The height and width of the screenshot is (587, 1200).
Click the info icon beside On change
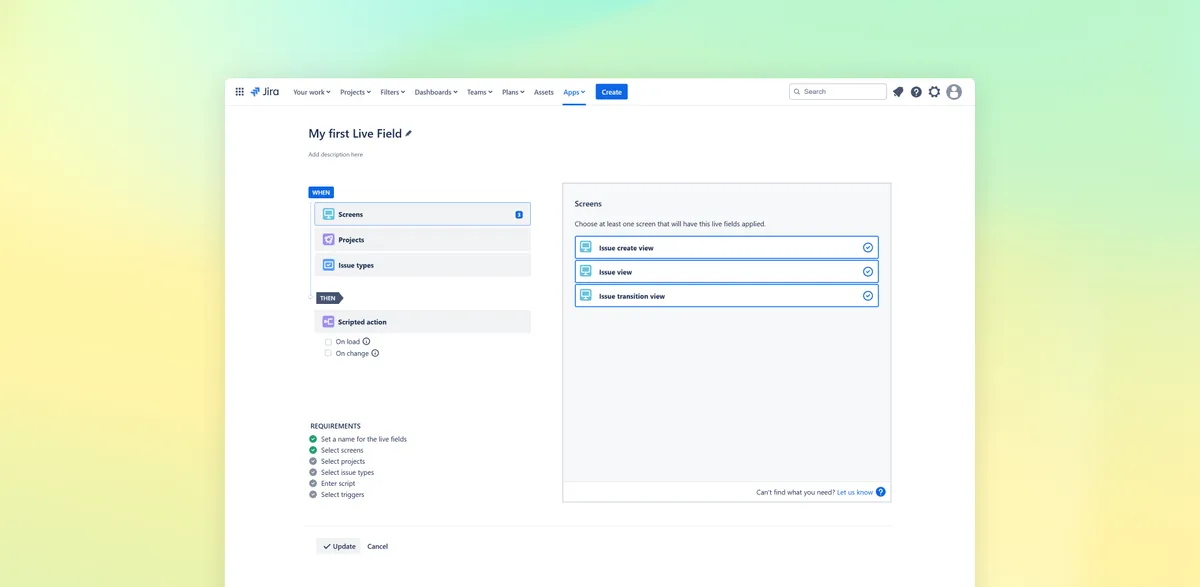coord(375,353)
